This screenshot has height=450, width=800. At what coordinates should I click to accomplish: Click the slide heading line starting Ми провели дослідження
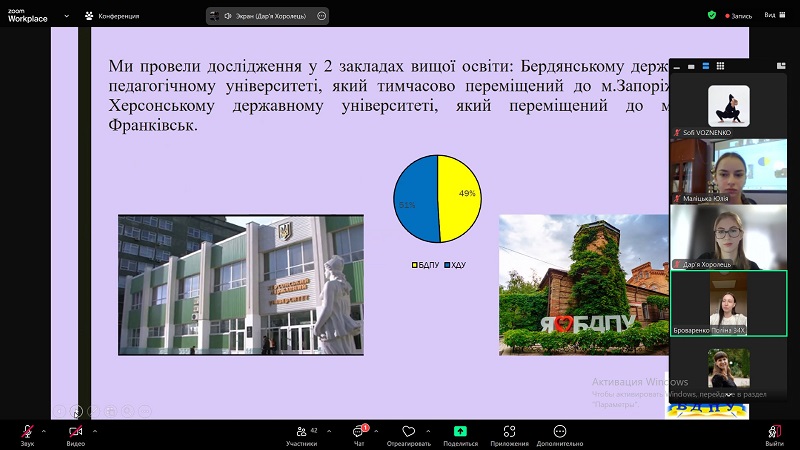[388, 66]
